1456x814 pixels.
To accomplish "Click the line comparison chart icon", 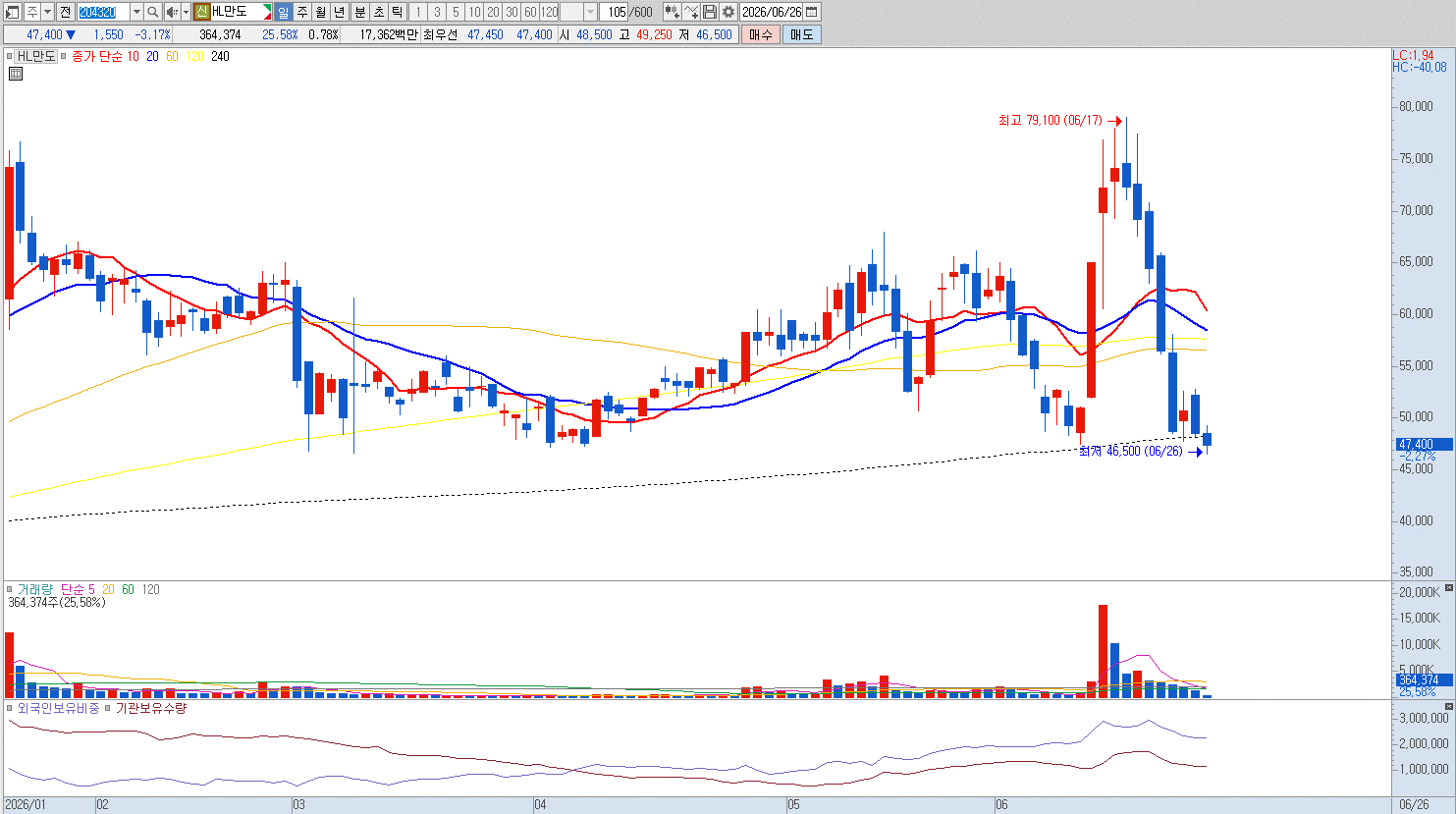I will click(691, 12).
